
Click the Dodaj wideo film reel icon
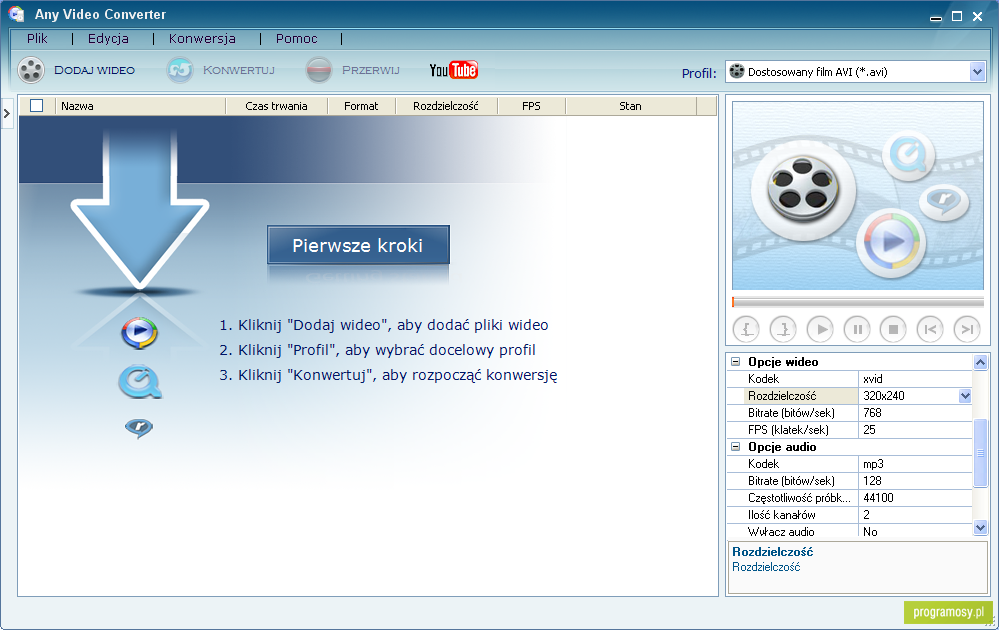tap(31, 70)
